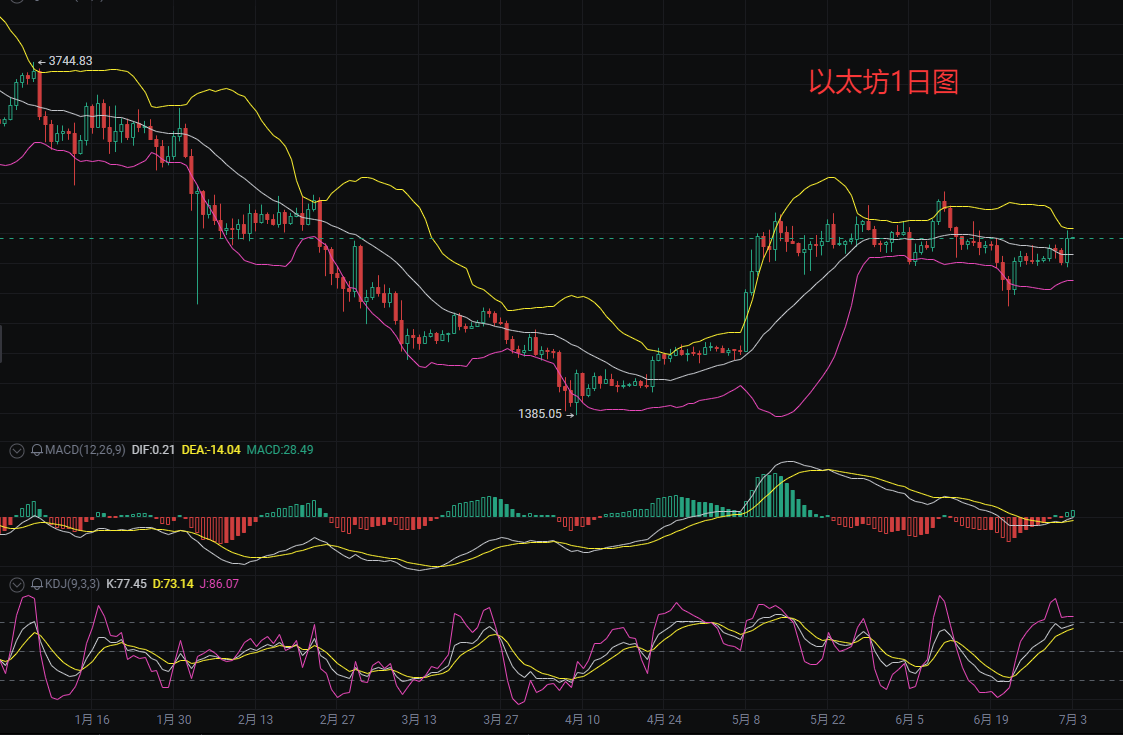Click the KDJ alert bell icon
This screenshot has height=735, width=1123.
click(37, 585)
